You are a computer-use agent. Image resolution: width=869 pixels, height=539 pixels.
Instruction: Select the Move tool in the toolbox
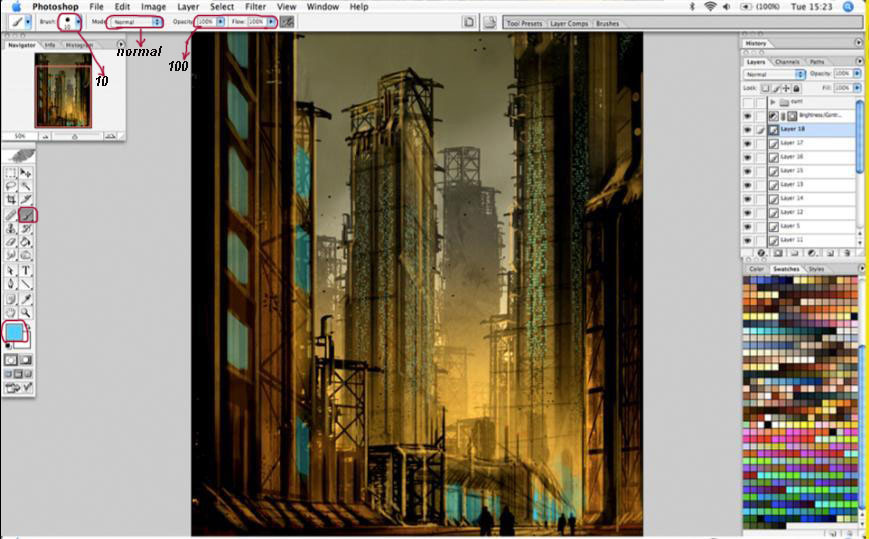25,173
